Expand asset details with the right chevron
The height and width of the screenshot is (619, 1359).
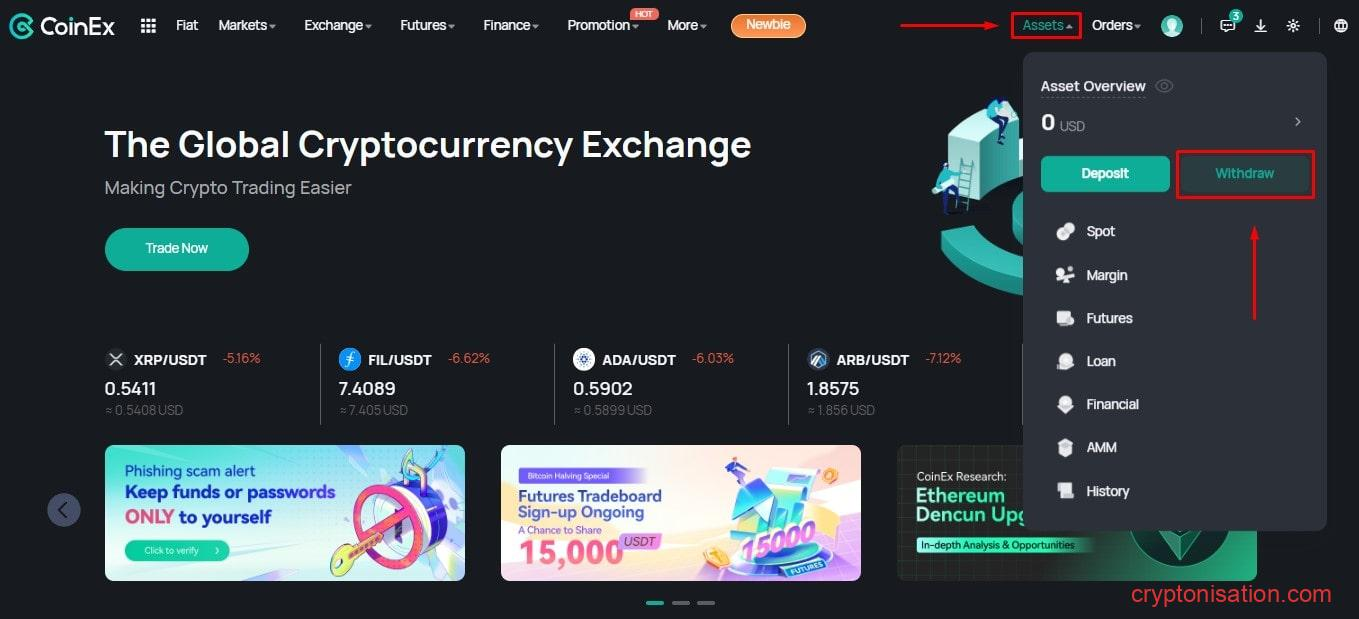(1298, 121)
